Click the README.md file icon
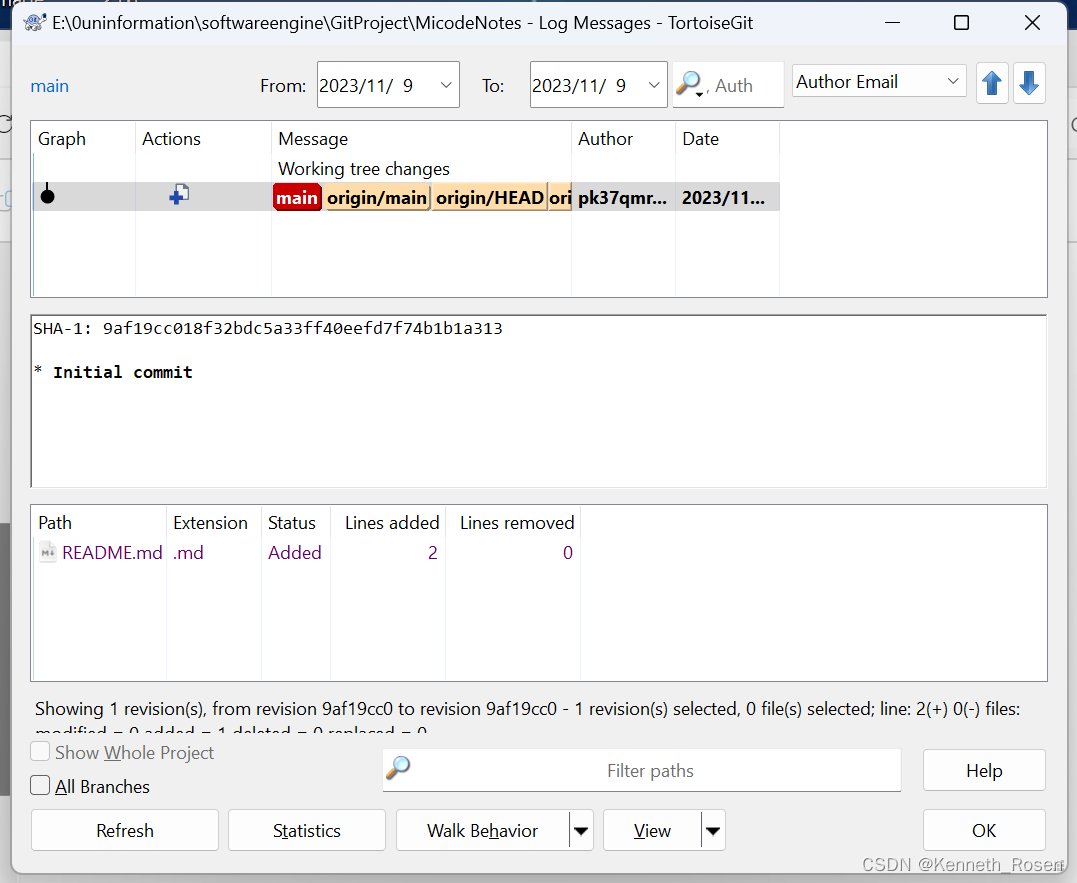This screenshot has width=1077, height=883. (47, 552)
